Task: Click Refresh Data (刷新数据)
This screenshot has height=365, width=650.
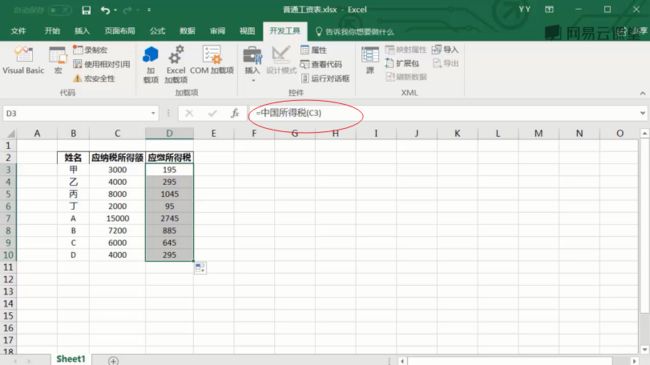Action: [406, 77]
